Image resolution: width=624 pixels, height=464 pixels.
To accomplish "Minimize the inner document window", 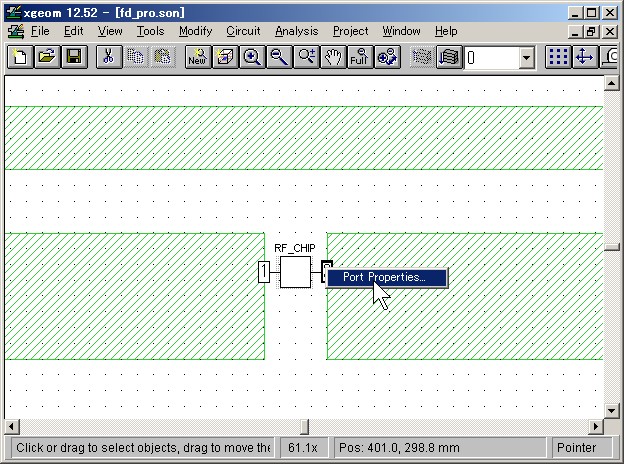I will point(574,31).
